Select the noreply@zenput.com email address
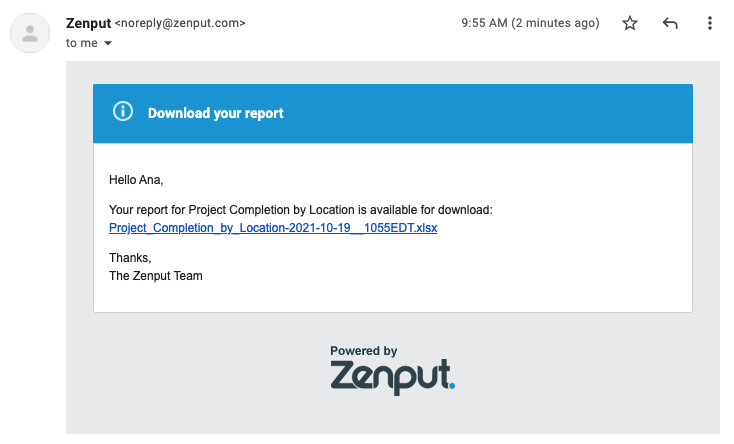 (x=180, y=23)
